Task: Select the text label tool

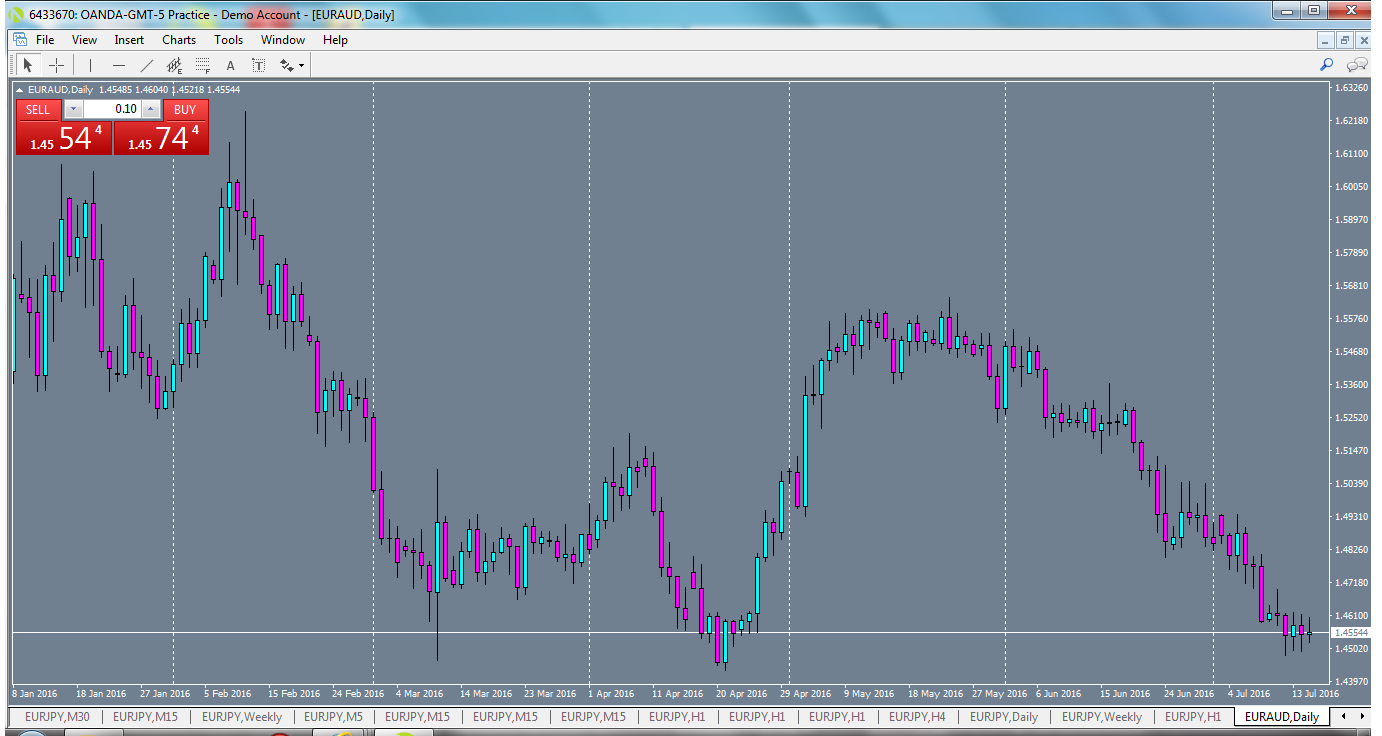Action: click(258, 64)
